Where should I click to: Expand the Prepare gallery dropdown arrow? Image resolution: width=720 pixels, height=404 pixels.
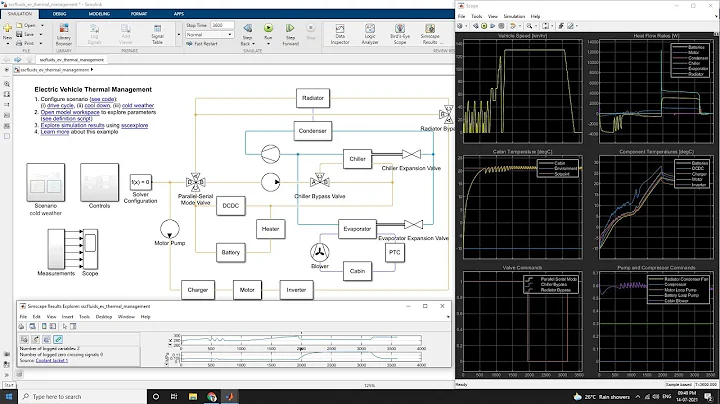[179, 34]
